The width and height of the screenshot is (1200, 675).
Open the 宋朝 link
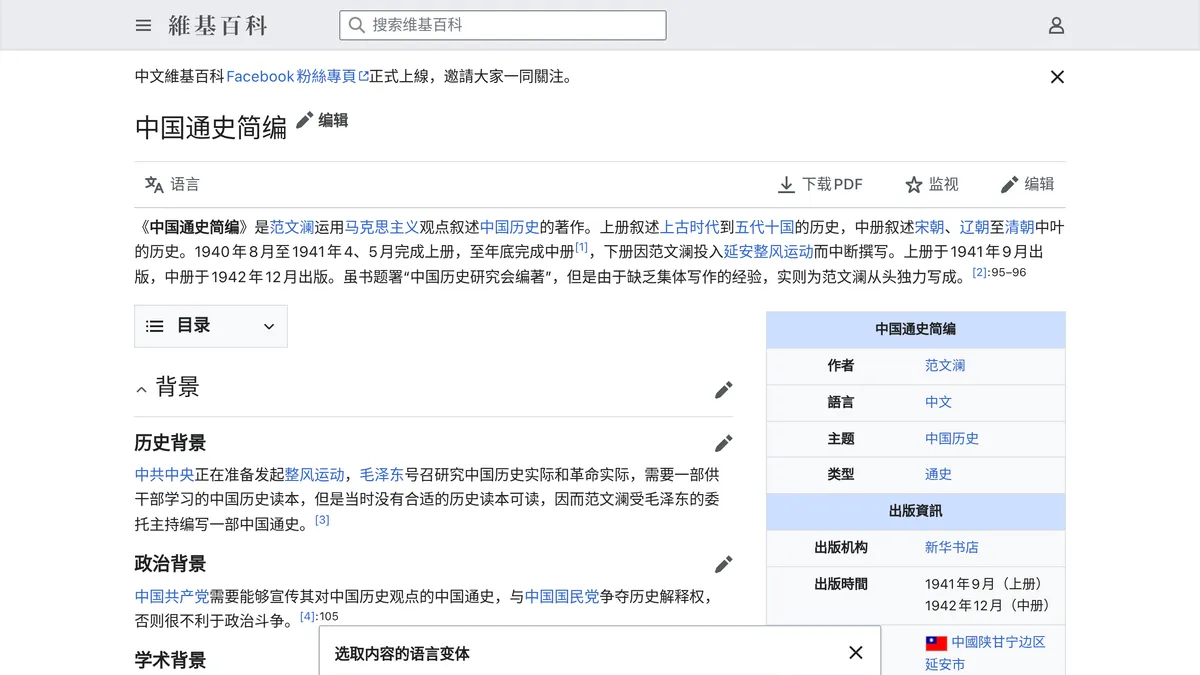pos(930,227)
